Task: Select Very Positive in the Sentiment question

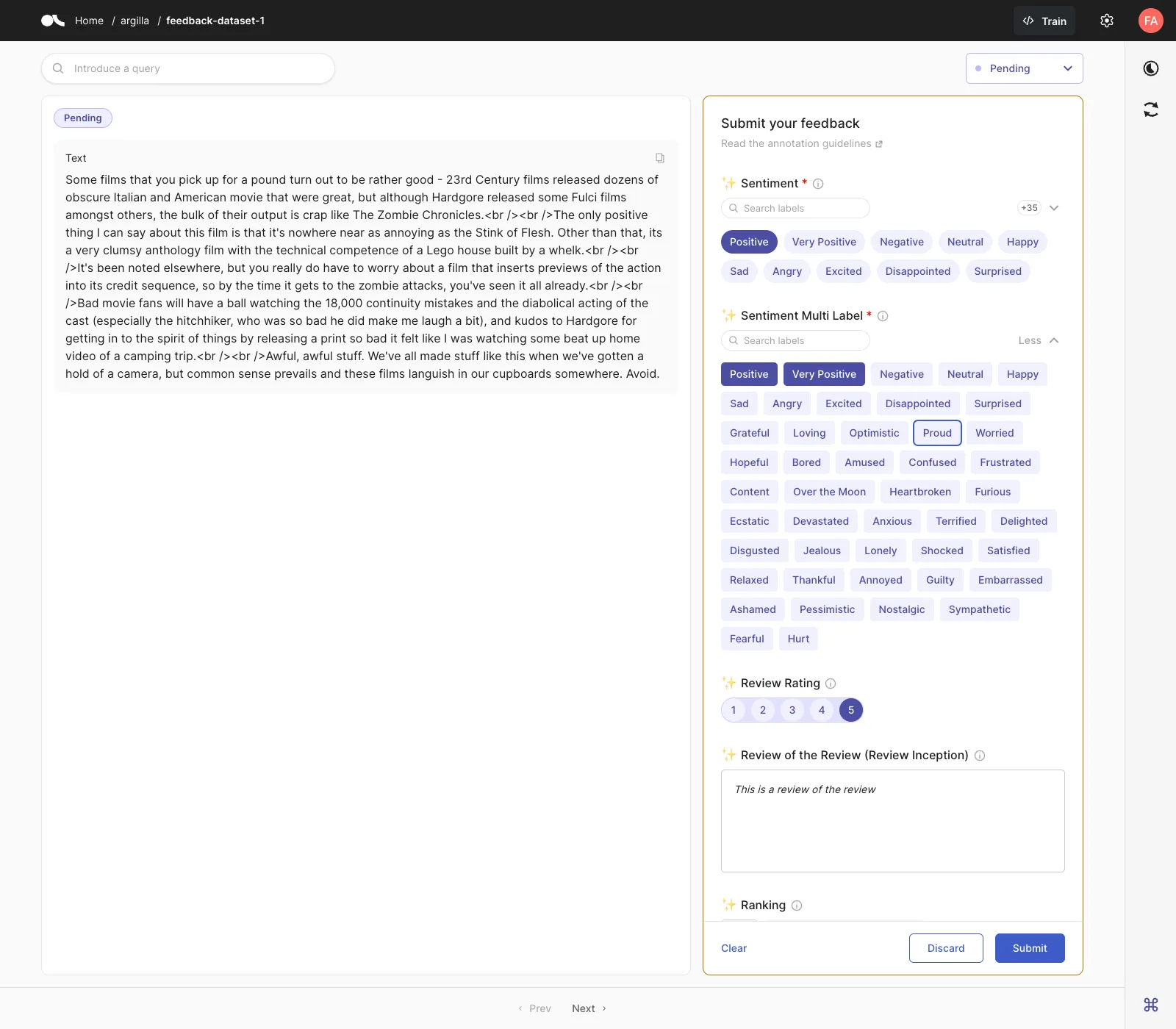Action: [x=824, y=242]
